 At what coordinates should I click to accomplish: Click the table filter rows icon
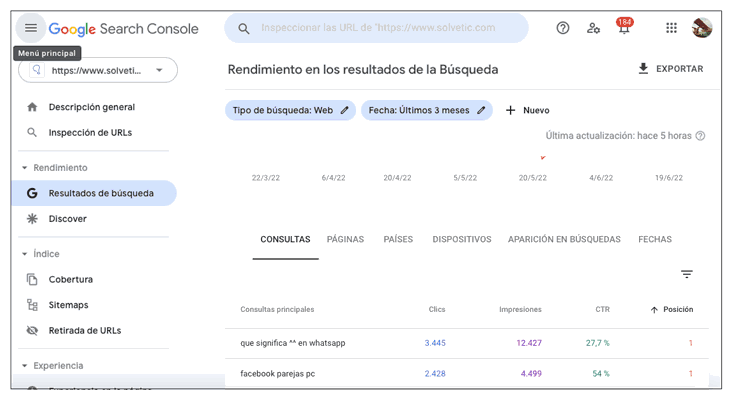[x=687, y=274]
